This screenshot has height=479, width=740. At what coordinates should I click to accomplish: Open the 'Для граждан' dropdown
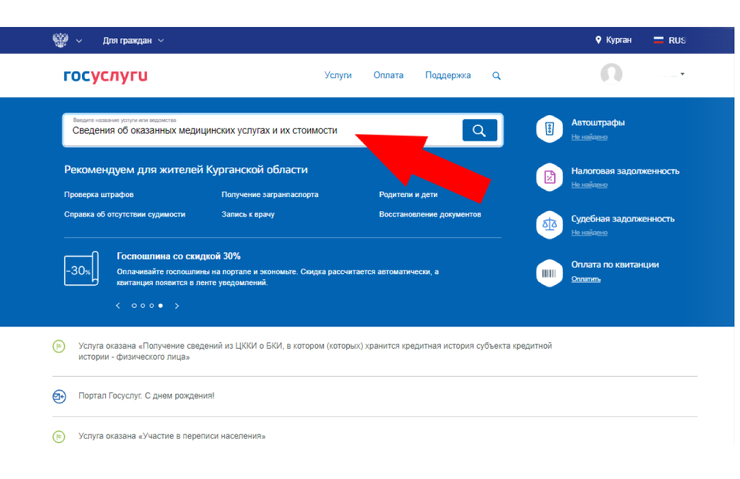click(x=133, y=41)
